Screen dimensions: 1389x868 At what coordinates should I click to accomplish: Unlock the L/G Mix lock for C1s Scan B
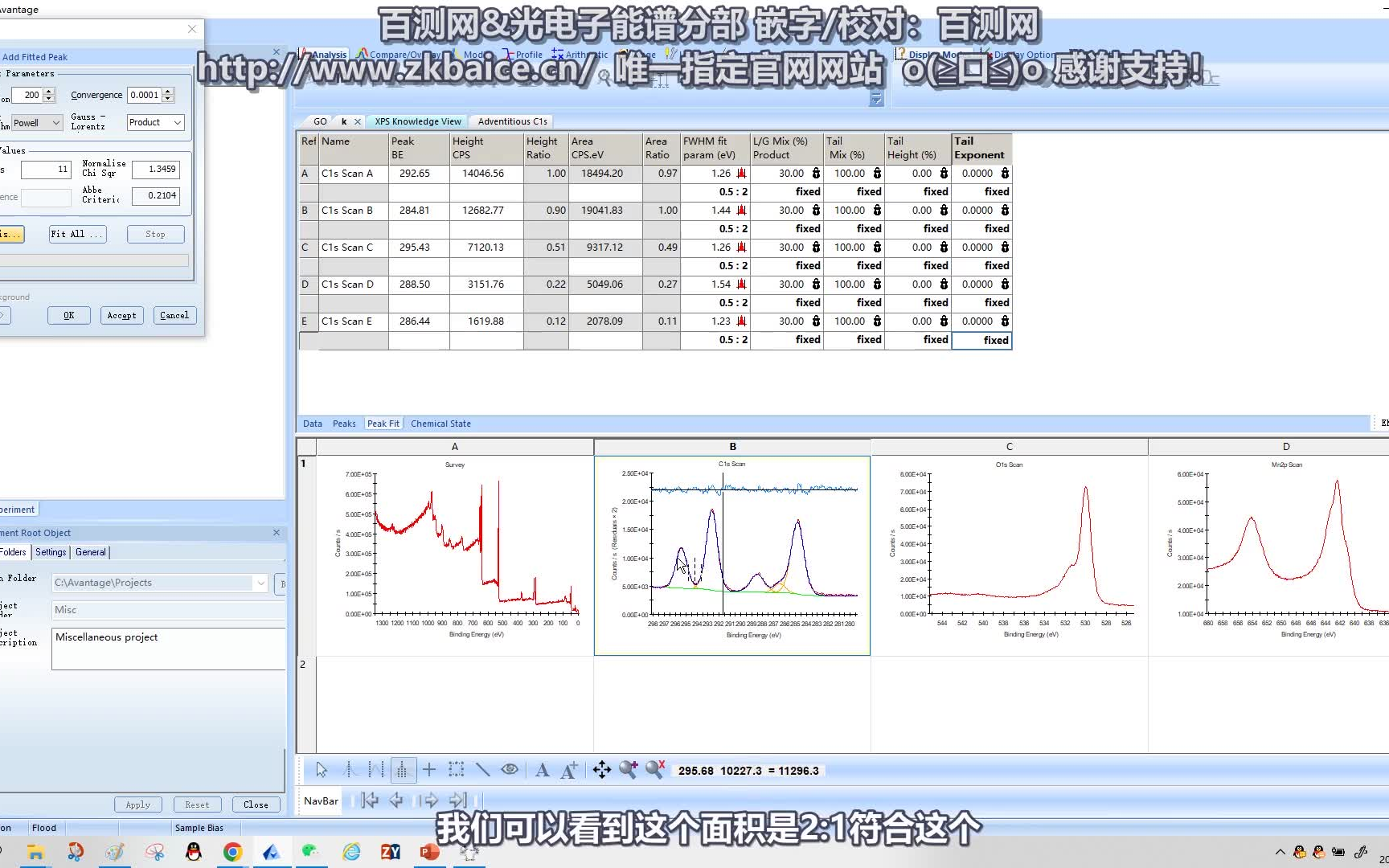[815, 210]
